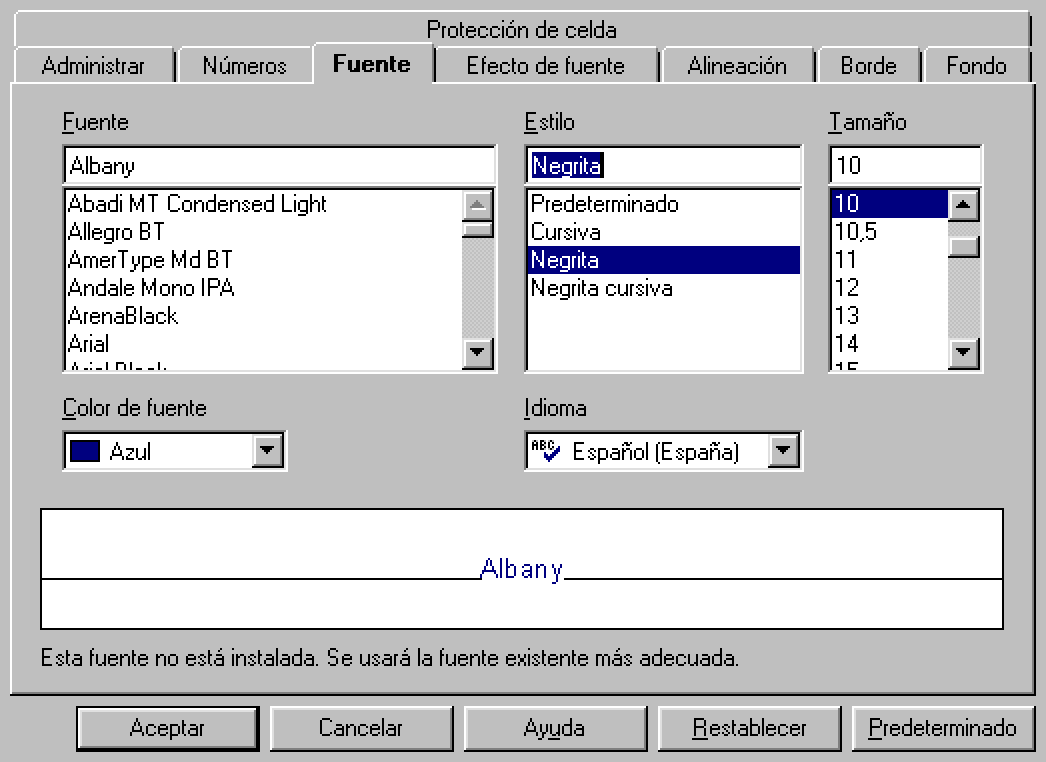Click the spellcheck ABC icon in Idioma
1046x762 pixels.
tap(546, 451)
